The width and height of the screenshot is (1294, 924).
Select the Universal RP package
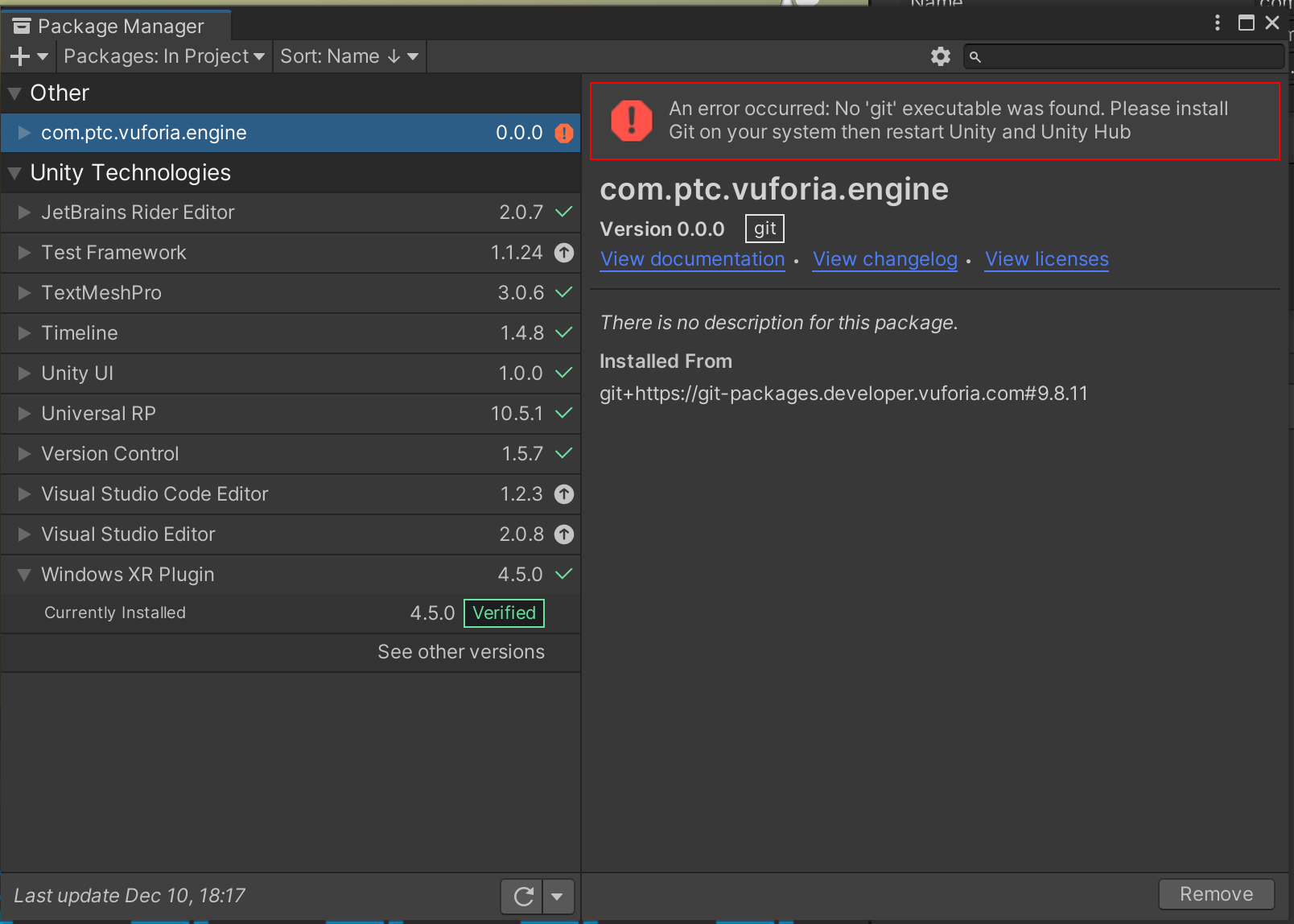(291, 414)
